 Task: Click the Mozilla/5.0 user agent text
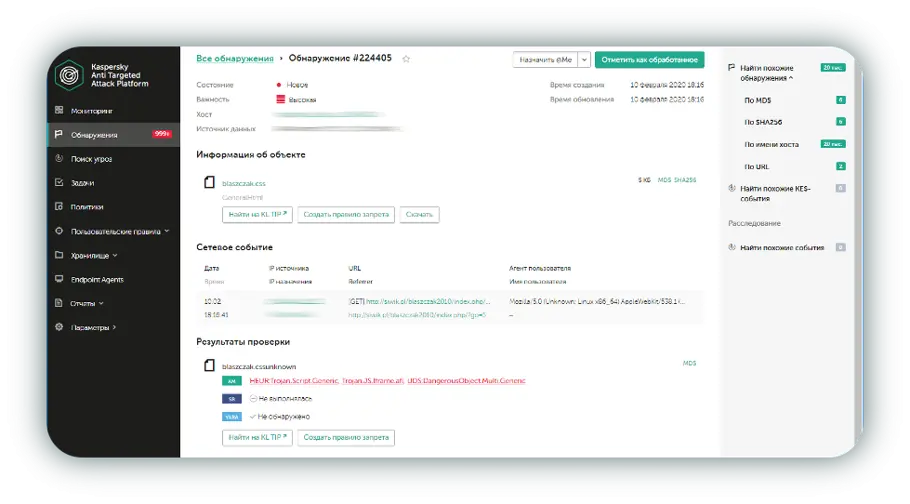[x=597, y=301]
